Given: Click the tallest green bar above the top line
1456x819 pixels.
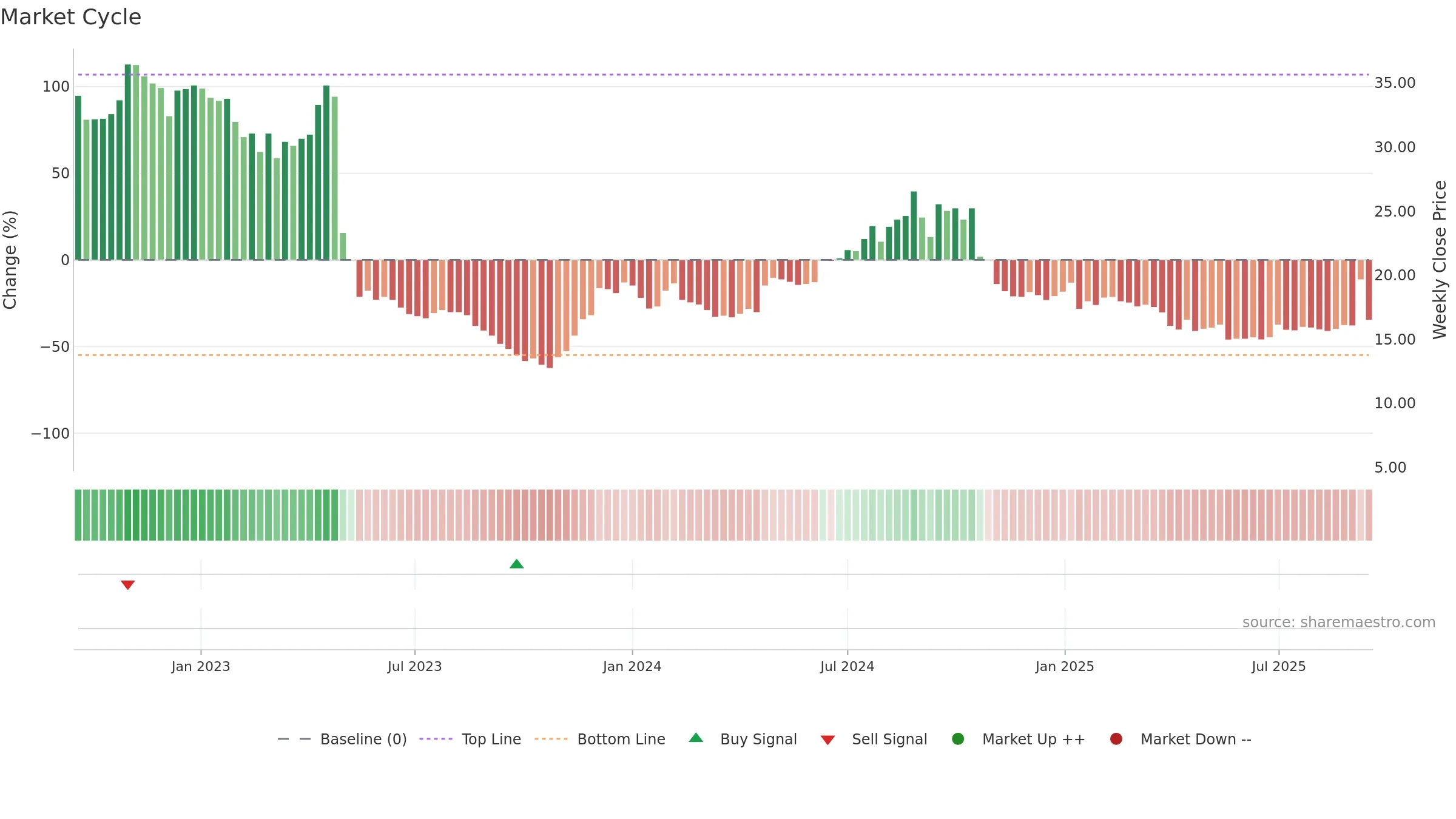Looking at the screenshot, I should coord(128,162).
